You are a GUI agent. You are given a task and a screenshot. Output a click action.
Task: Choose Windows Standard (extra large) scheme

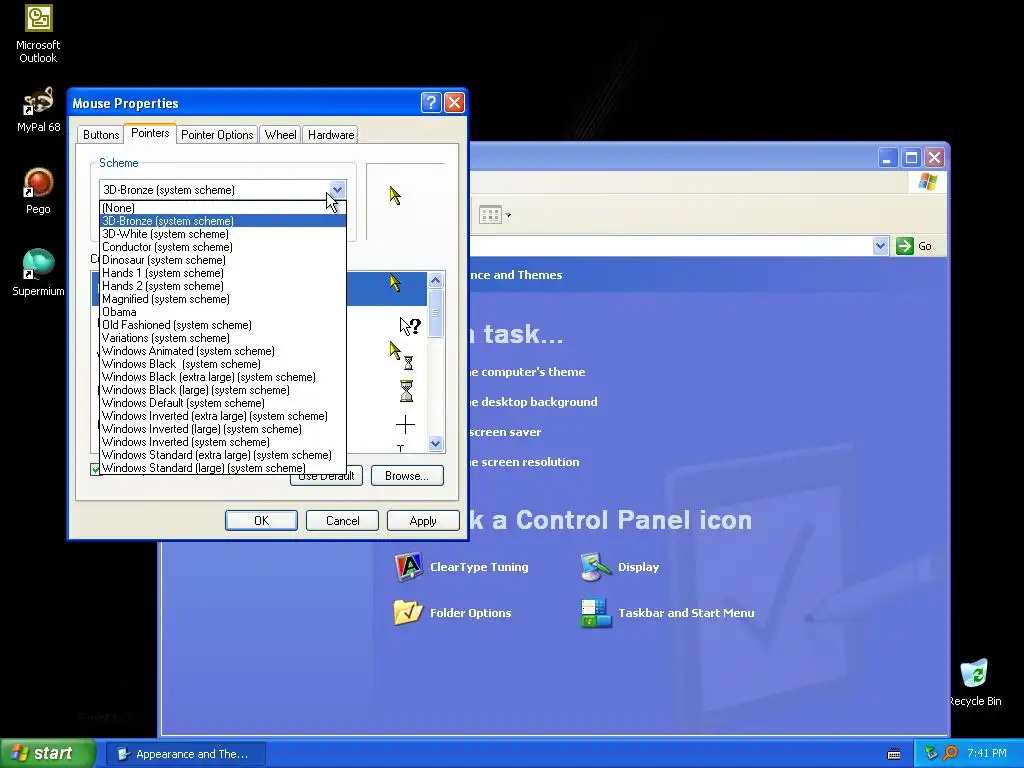[x=223, y=455]
